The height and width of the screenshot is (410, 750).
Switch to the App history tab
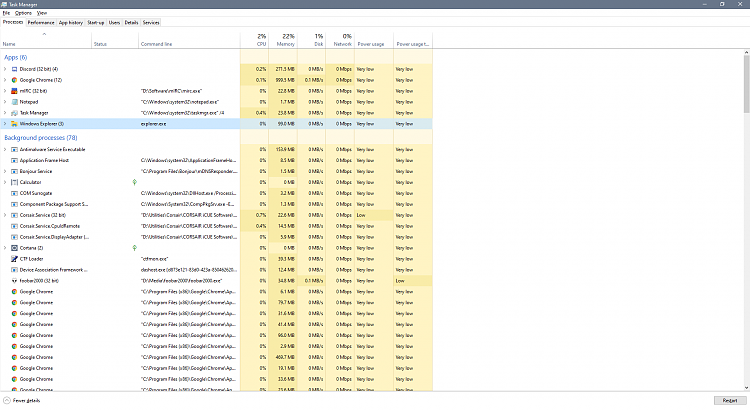click(x=71, y=22)
